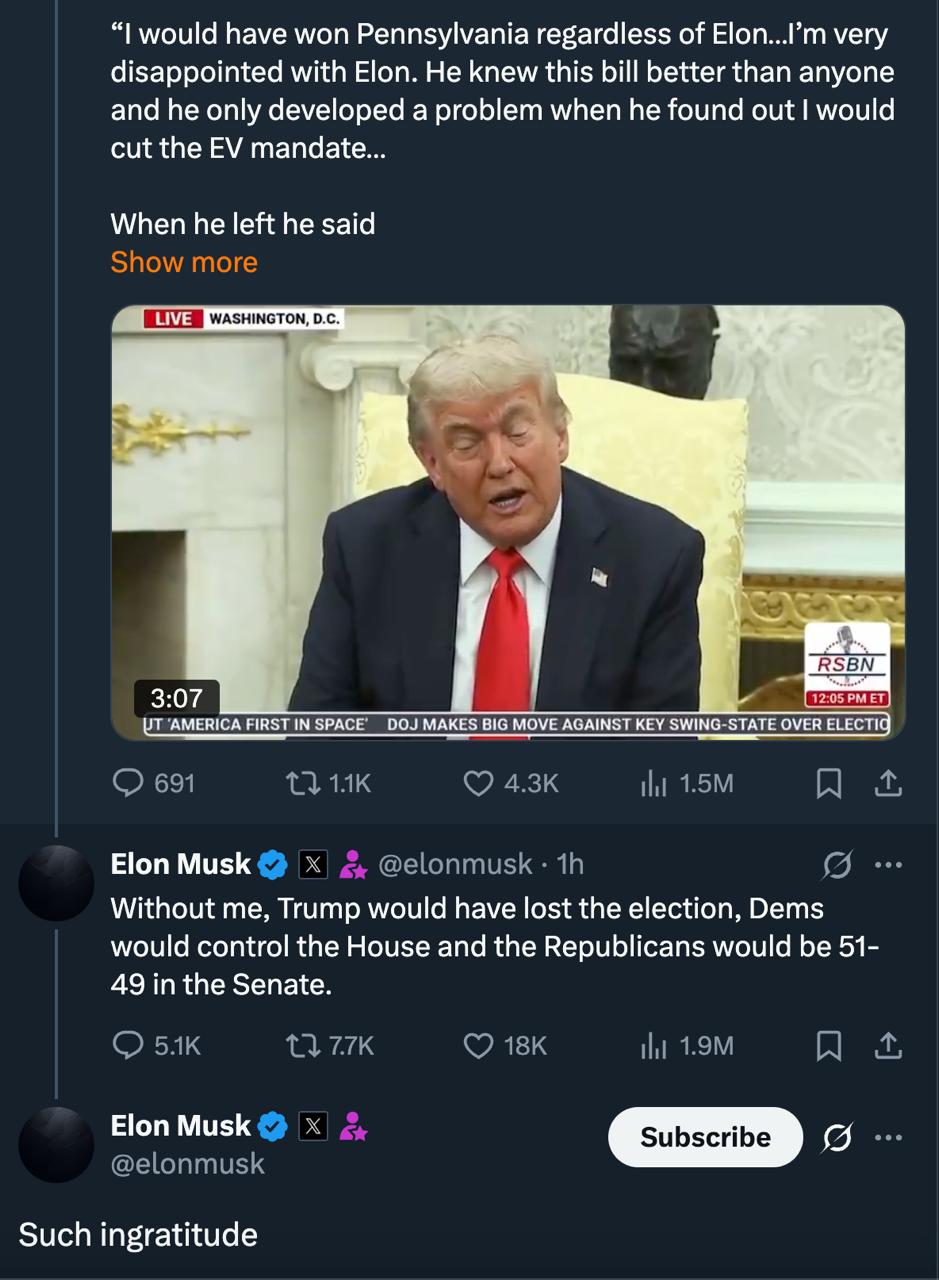
Task: Bookmark the Trump video post
Action: pos(828,784)
